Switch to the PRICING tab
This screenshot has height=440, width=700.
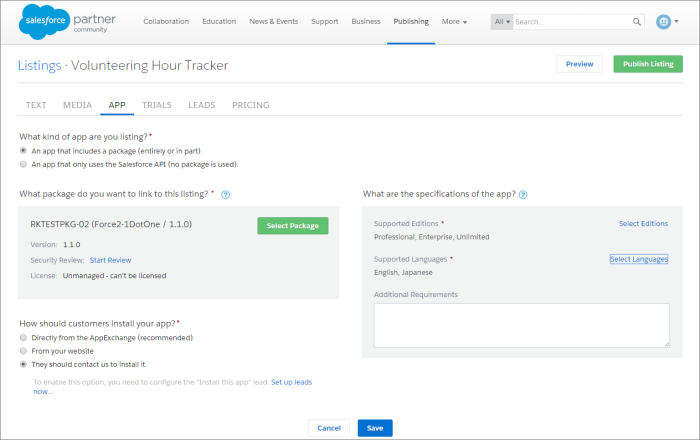tap(251, 105)
